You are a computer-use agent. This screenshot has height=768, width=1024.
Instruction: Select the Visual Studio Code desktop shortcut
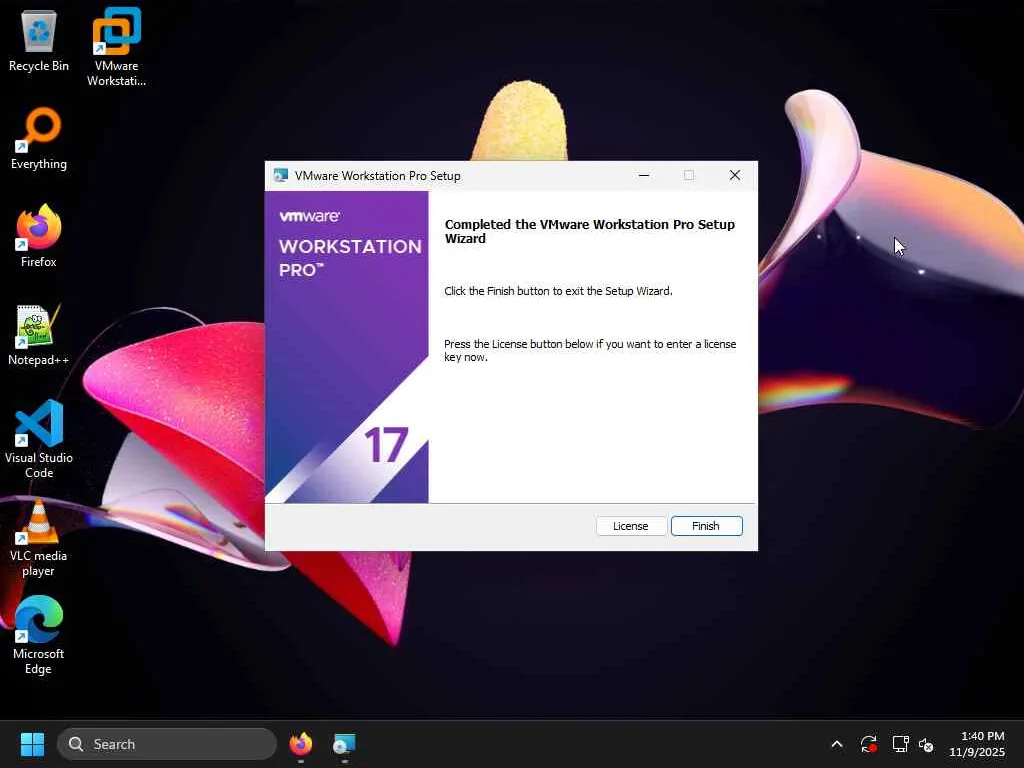click(x=39, y=439)
